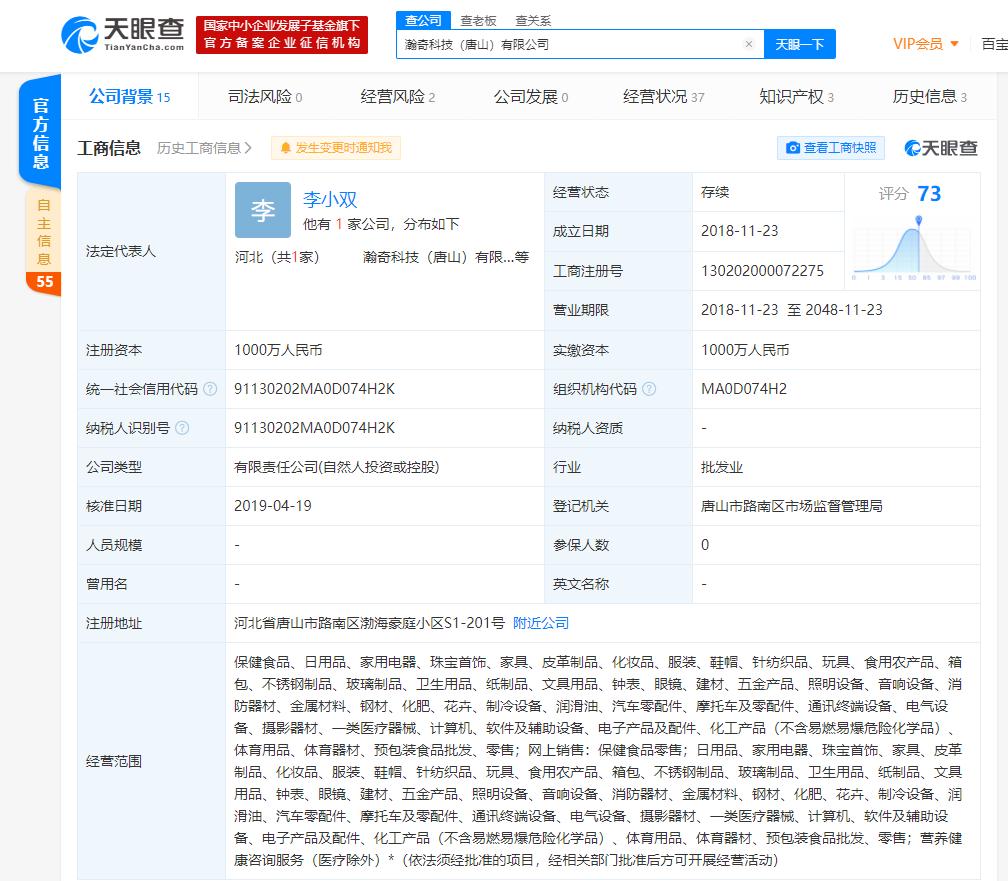The image size is (1008, 881).
Task: Open the 历史工商信息 link with chevron
Action: (204, 148)
